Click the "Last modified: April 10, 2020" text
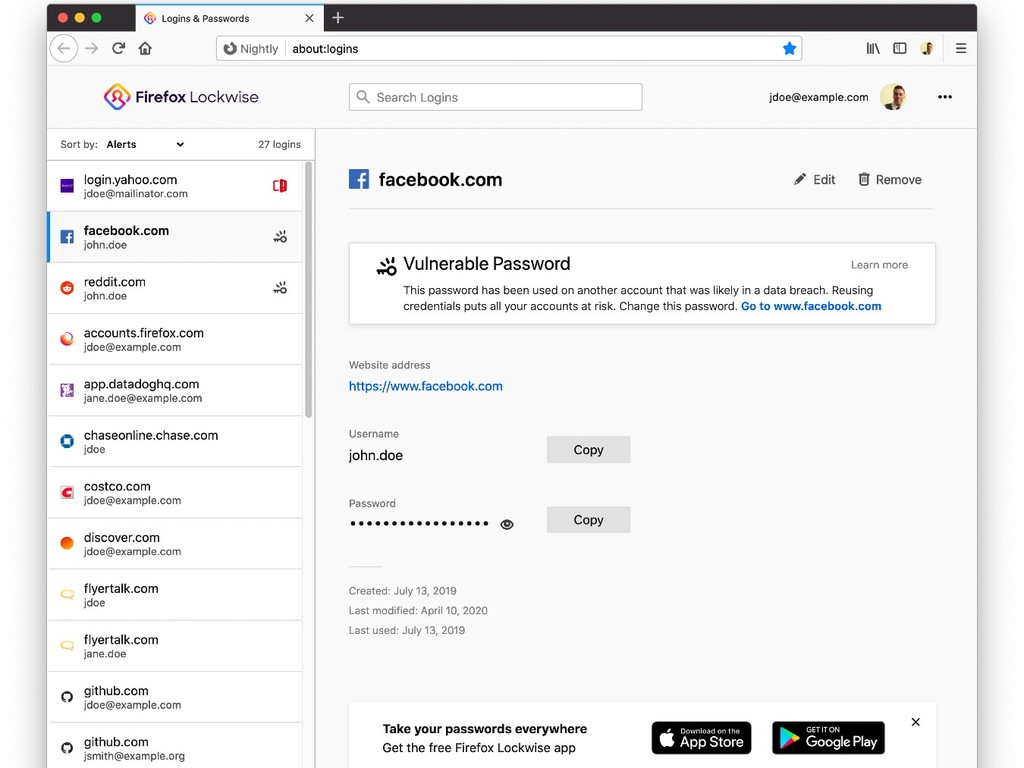Screen dimensions: 1024x768 pyautogui.click(x=418, y=611)
